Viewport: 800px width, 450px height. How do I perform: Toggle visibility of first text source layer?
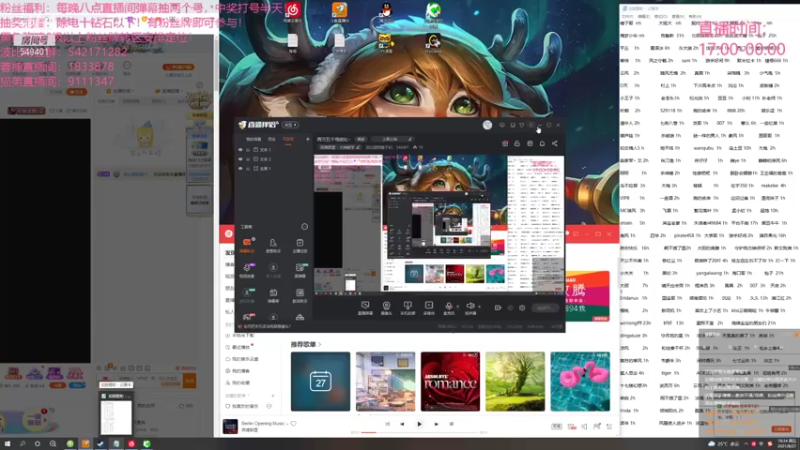coord(240,150)
